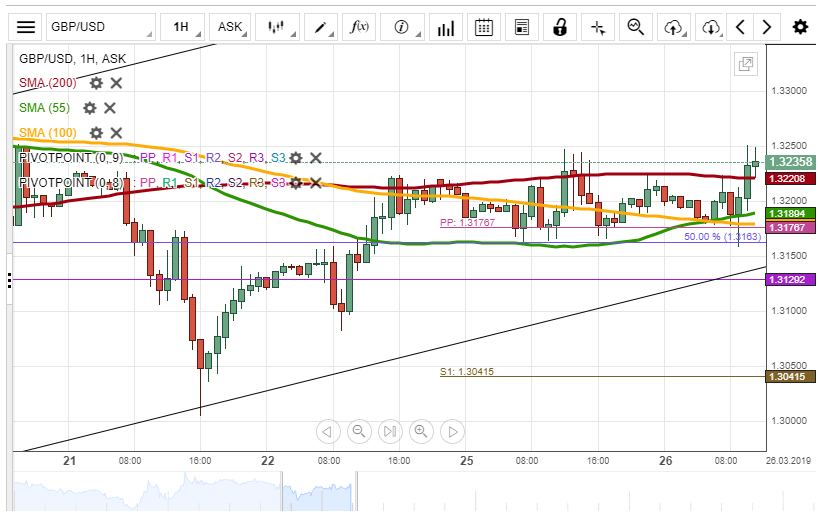The image size is (818, 518).
Task: Toggle the chart lock icon
Action: pos(560,27)
